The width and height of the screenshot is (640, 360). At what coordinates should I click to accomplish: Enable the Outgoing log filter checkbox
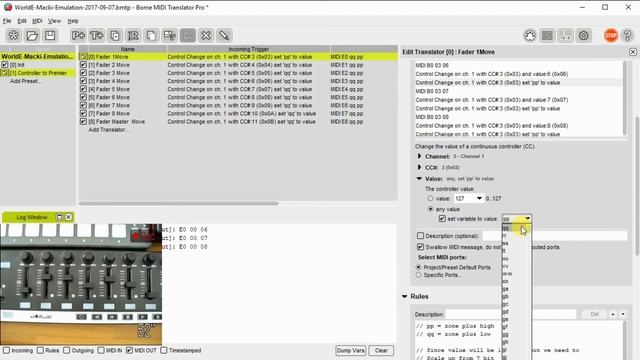[x=67, y=350]
